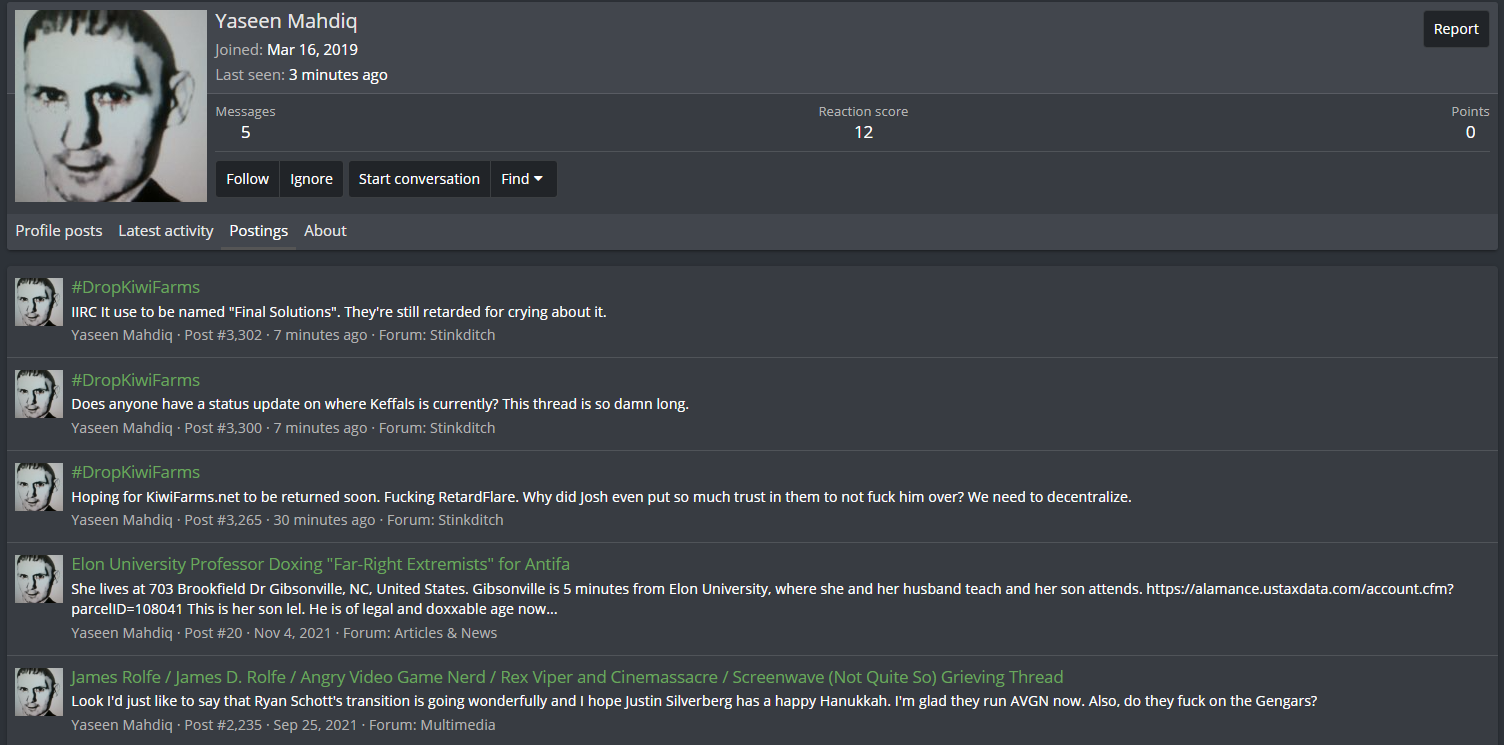Click avatar beside James Rolfe thread post
This screenshot has width=1504, height=745.
click(x=39, y=692)
